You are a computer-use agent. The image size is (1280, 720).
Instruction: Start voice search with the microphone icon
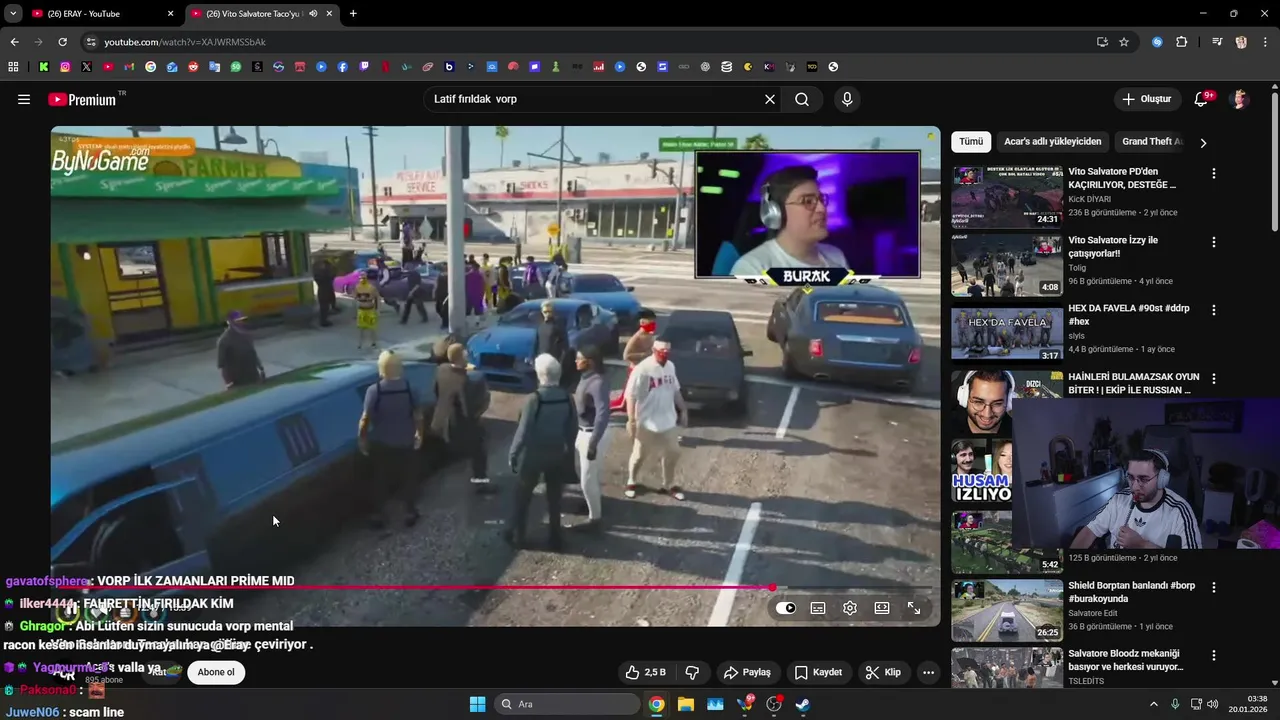(847, 99)
